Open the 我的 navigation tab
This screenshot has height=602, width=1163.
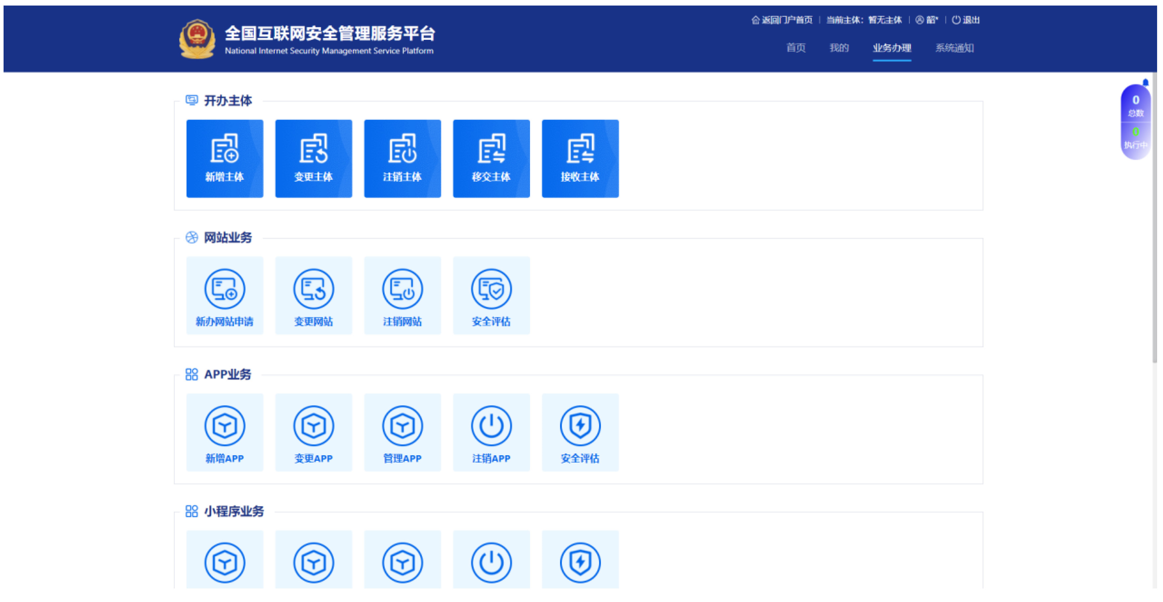point(839,48)
